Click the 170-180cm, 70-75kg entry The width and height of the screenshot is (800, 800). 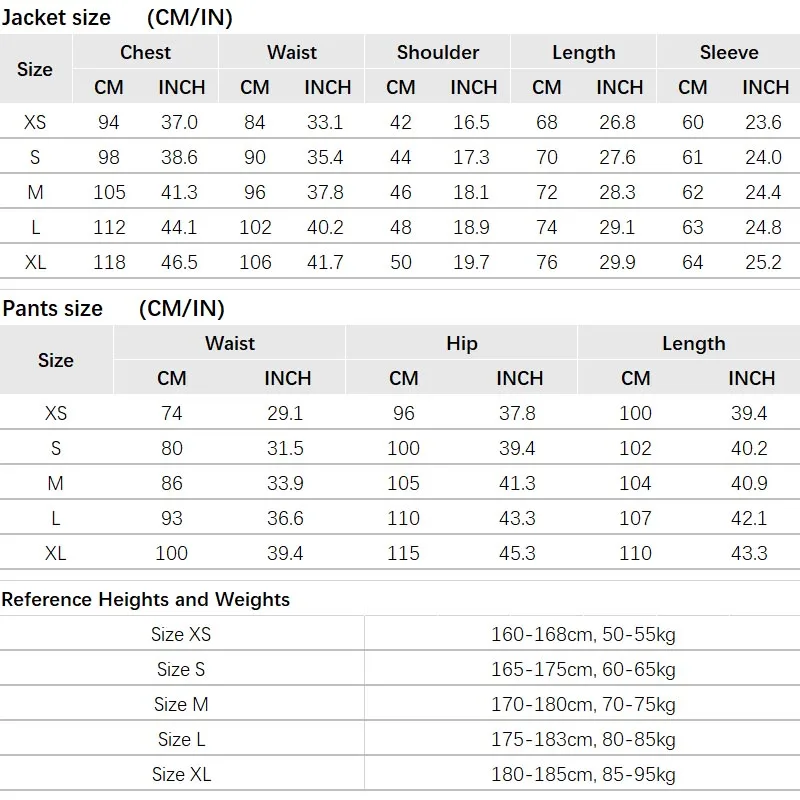[583, 704]
